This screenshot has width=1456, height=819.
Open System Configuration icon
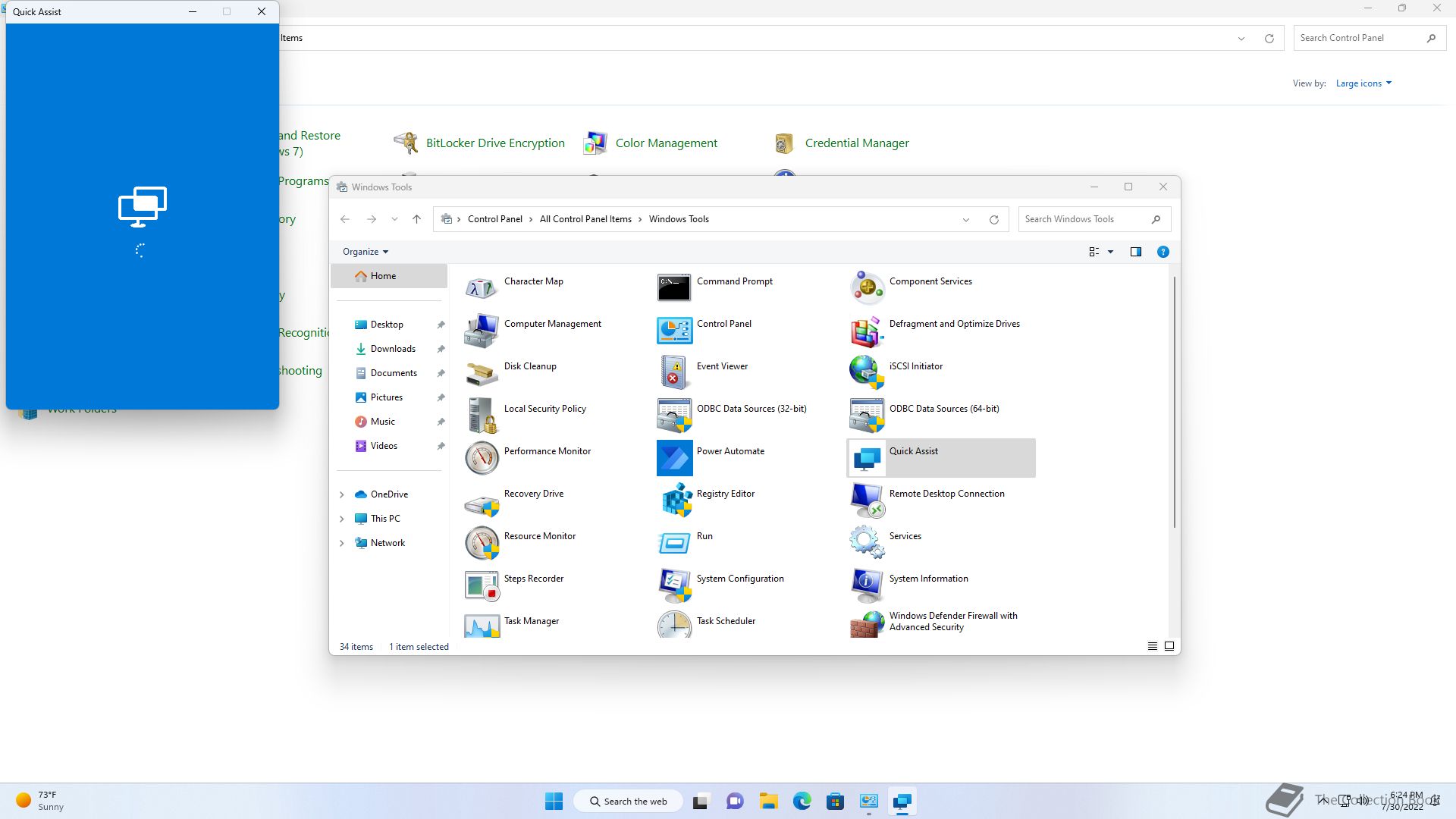pos(674,585)
